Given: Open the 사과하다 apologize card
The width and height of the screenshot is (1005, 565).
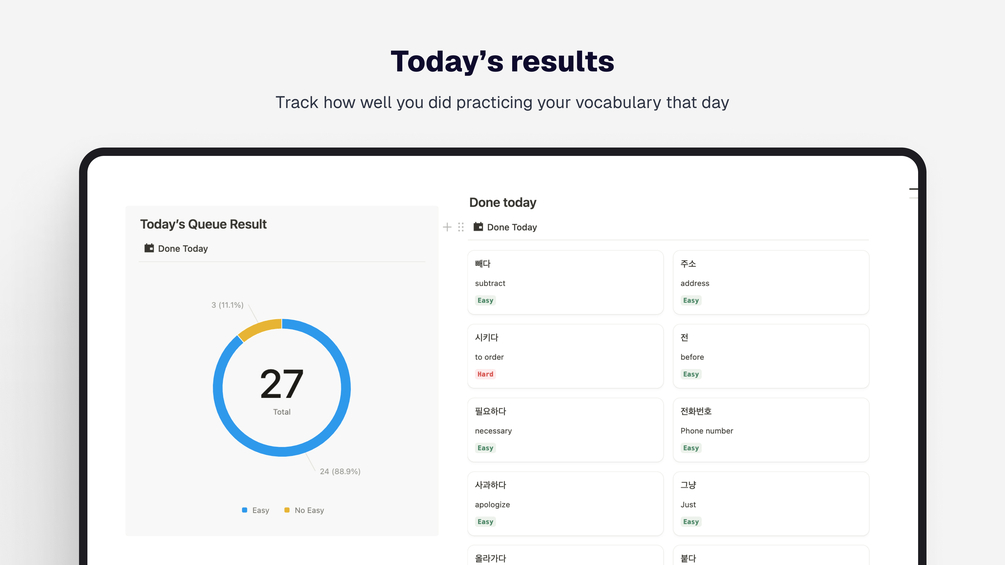Looking at the screenshot, I should (565, 503).
